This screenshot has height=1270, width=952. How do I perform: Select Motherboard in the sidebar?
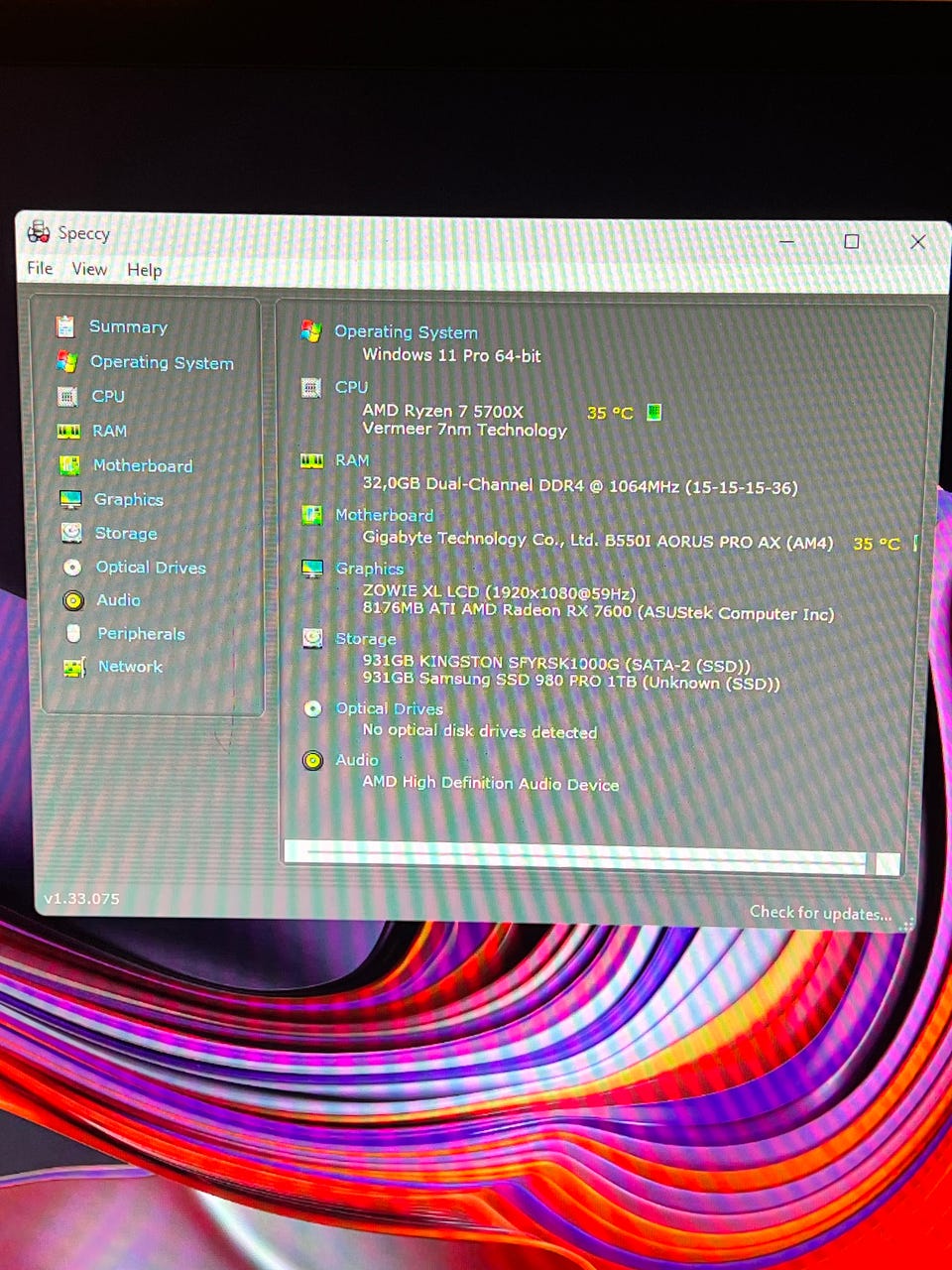click(143, 465)
